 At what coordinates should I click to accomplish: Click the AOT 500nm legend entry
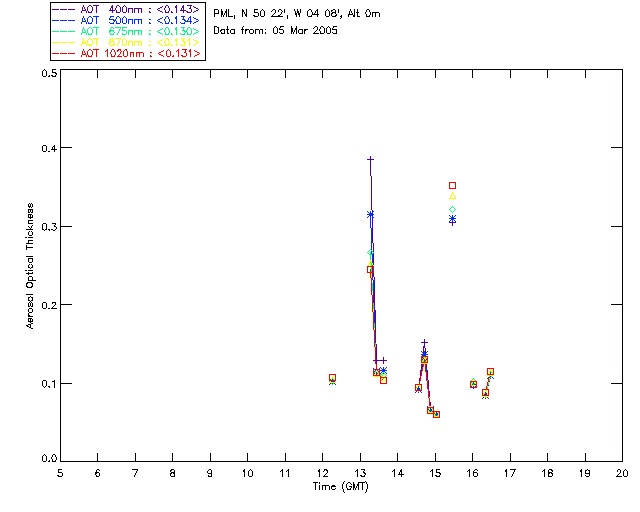tap(126, 20)
